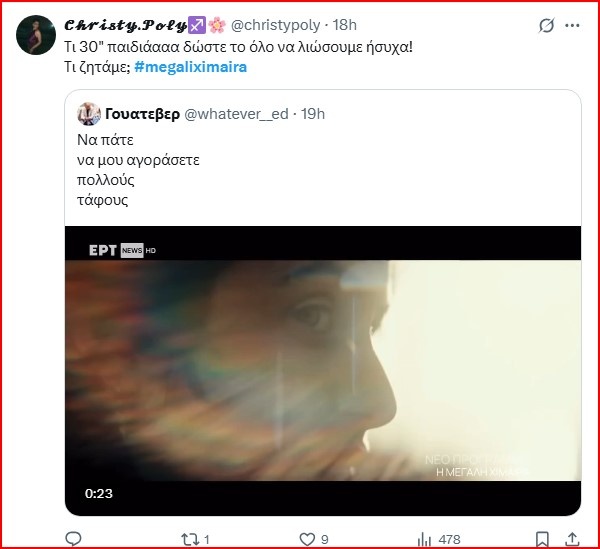This screenshot has height=549, width=600.
Task: Click the Grok icon beside the timestamp
Action: (546, 25)
